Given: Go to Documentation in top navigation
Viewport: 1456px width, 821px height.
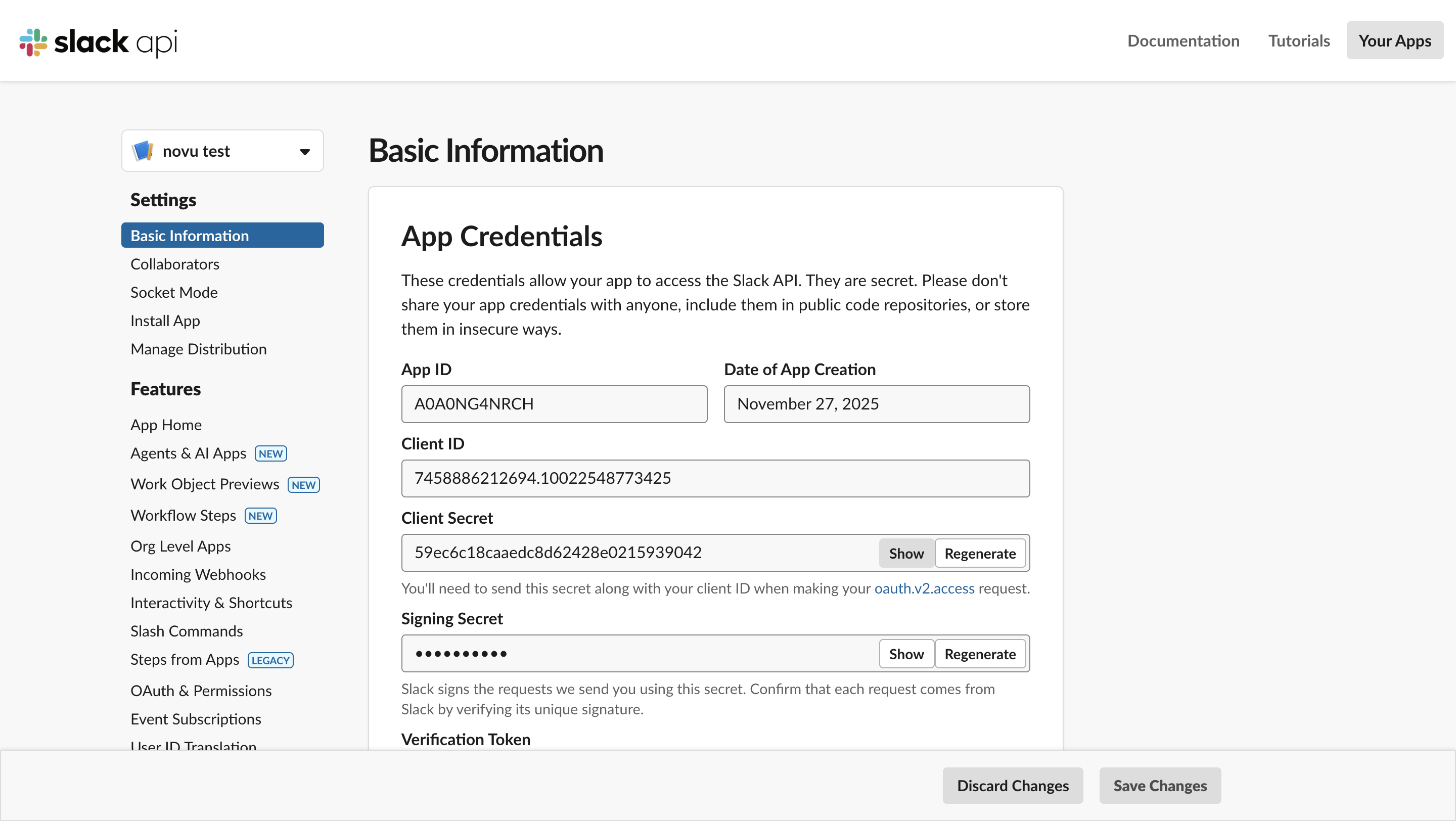Looking at the screenshot, I should (x=1183, y=40).
